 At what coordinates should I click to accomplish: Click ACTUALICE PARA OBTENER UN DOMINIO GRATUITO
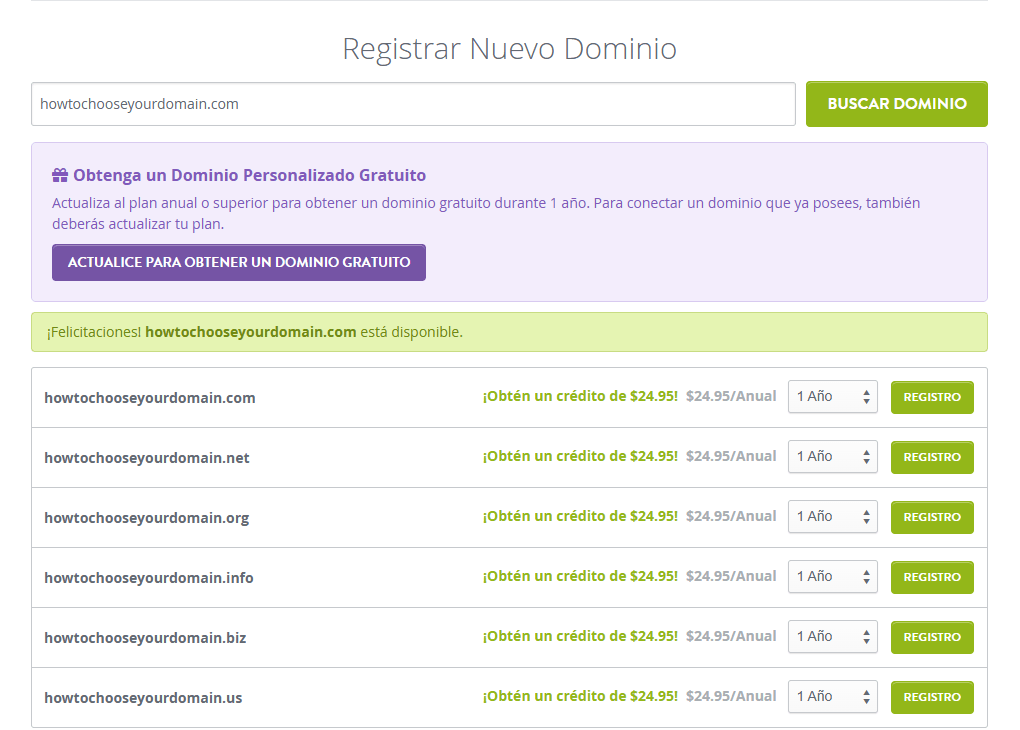[x=238, y=262]
